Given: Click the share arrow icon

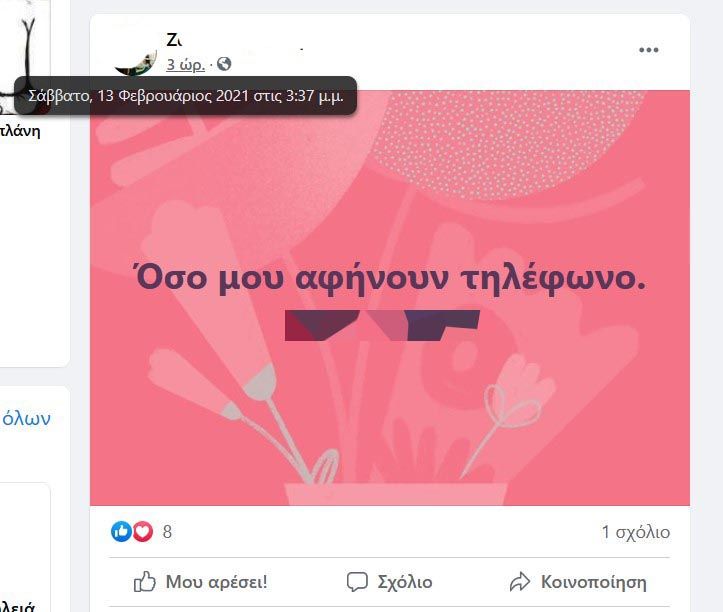Looking at the screenshot, I should click(x=520, y=582).
